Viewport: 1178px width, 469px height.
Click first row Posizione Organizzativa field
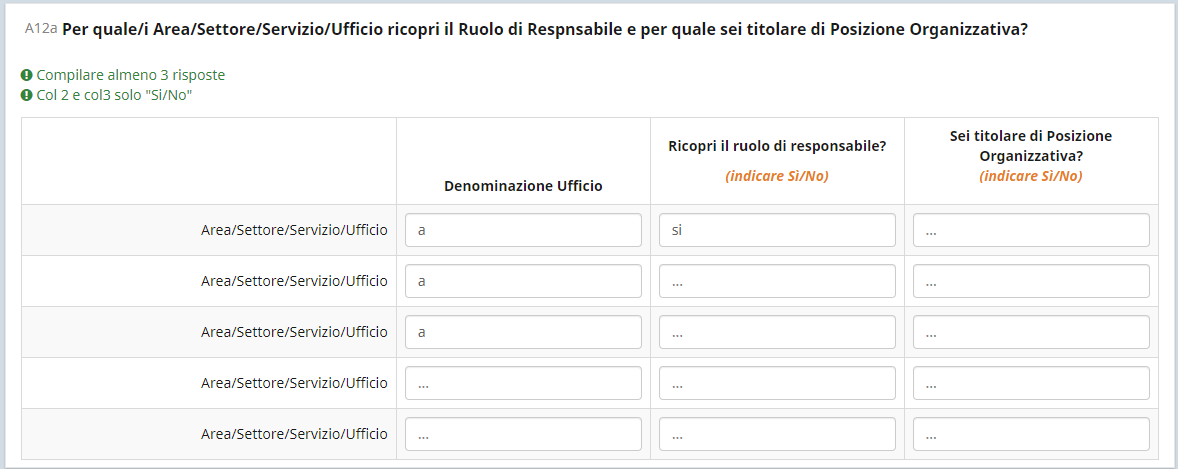pyautogui.click(x=1031, y=230)
